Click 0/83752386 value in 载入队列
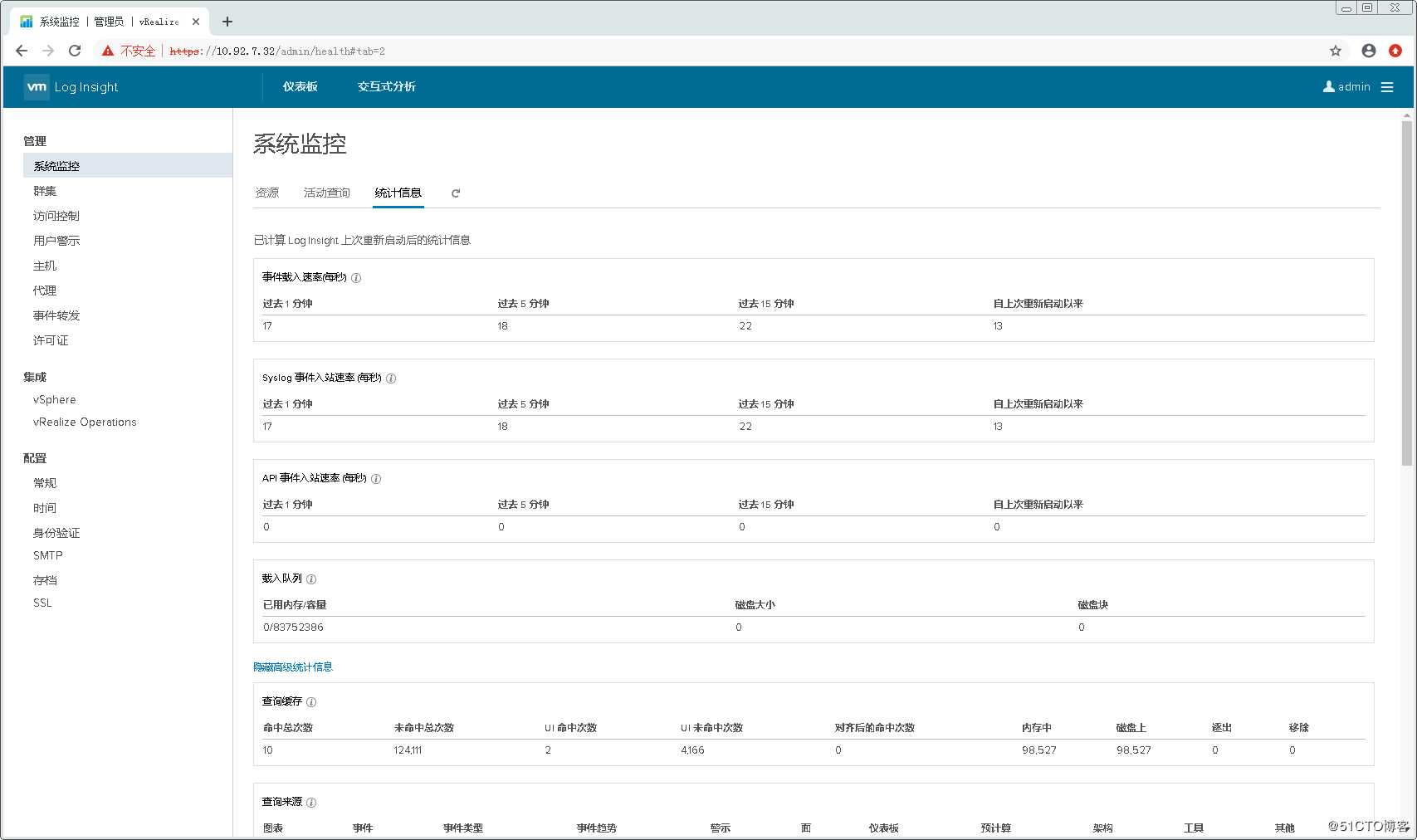Screen dimensions: 1417x840 [293, 628]
